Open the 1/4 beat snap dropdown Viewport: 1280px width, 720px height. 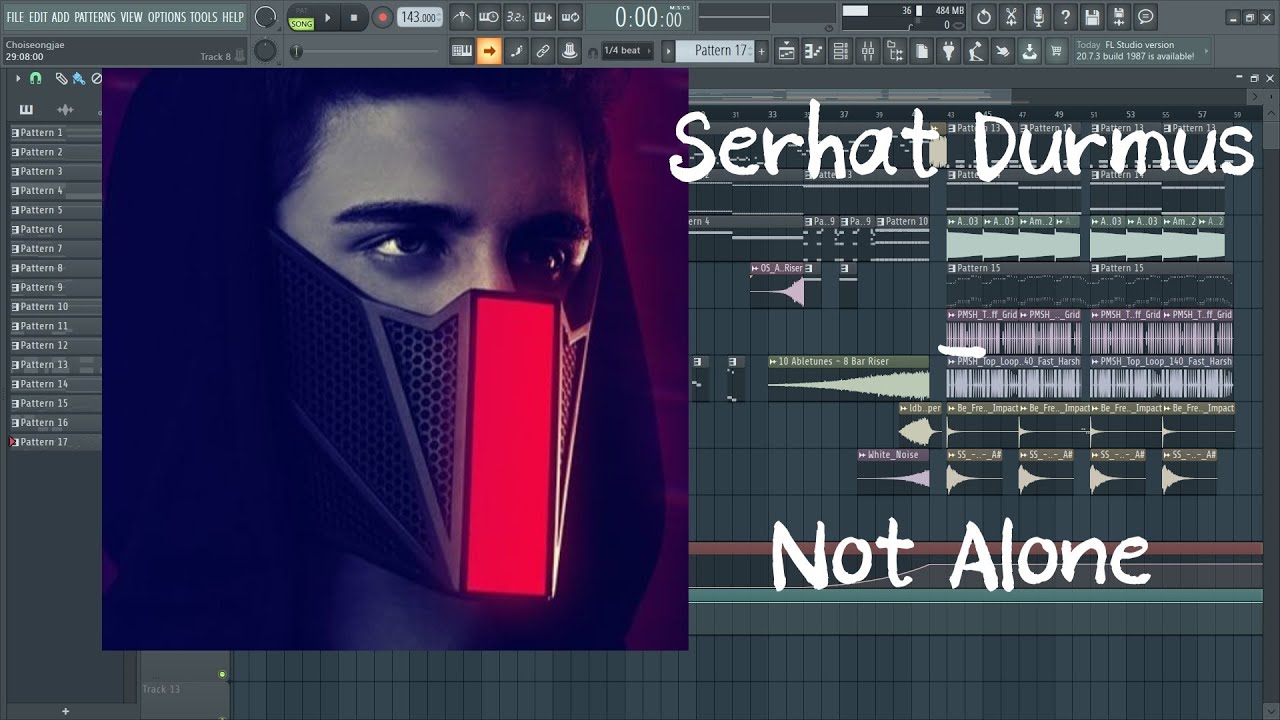coord(627,51)
